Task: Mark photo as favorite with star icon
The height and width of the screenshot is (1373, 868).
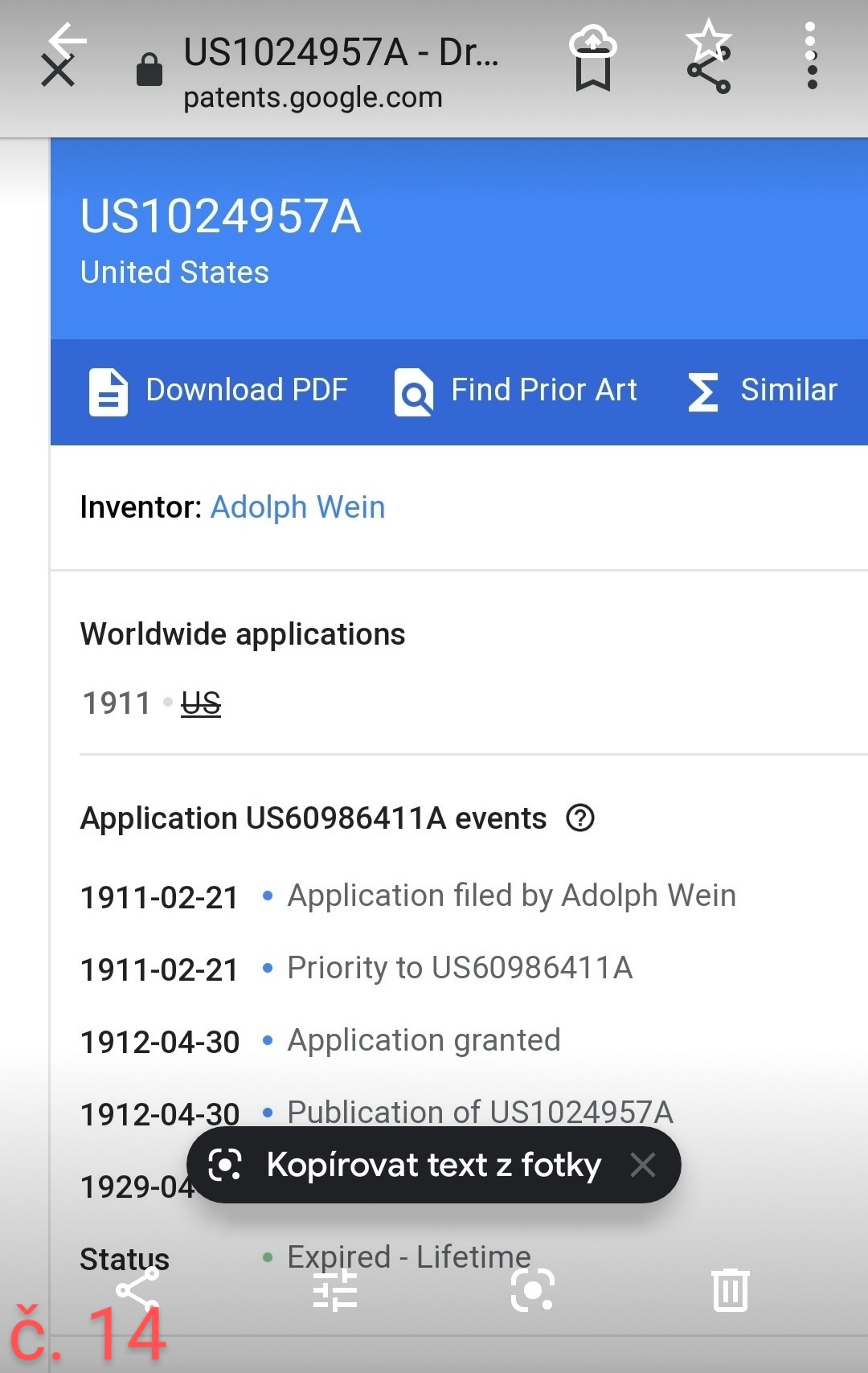Action: pyautogui.click(x=709, y=39)
